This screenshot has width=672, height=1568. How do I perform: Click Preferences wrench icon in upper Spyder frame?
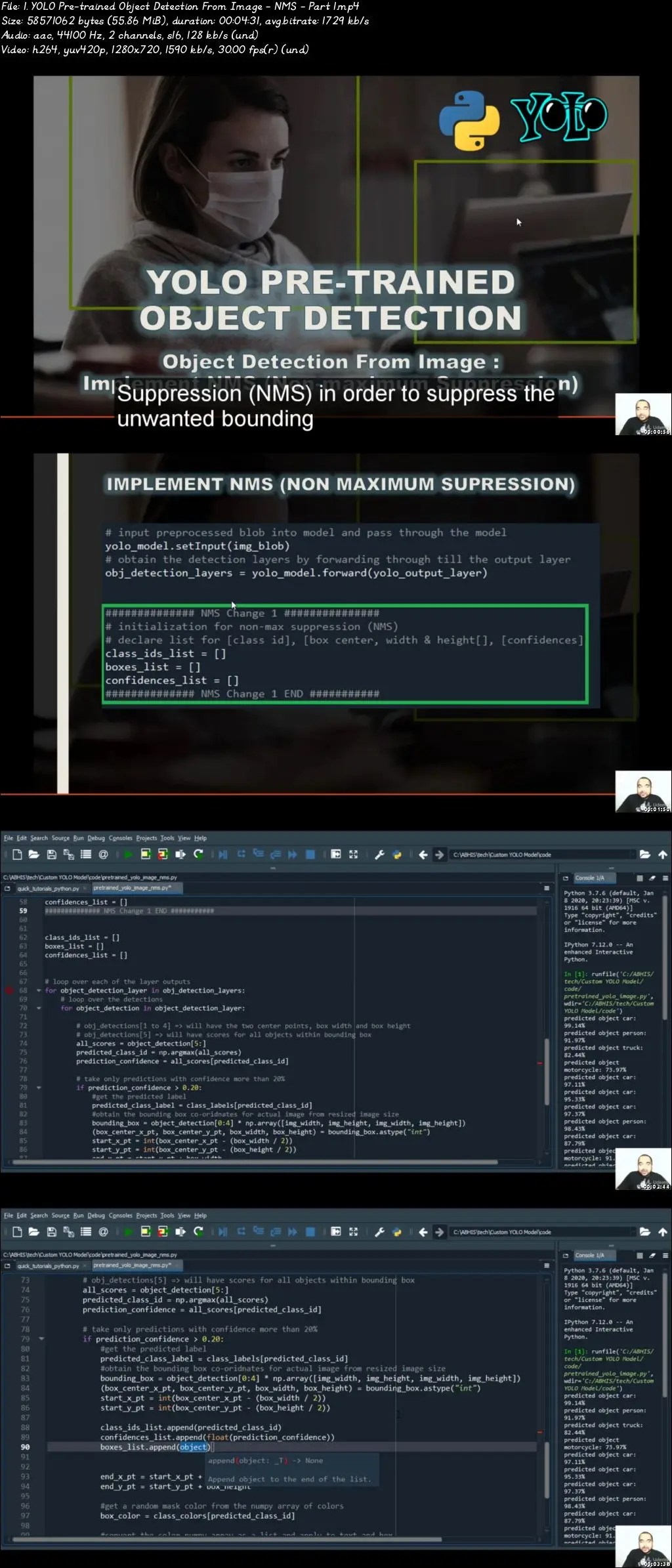379,854
